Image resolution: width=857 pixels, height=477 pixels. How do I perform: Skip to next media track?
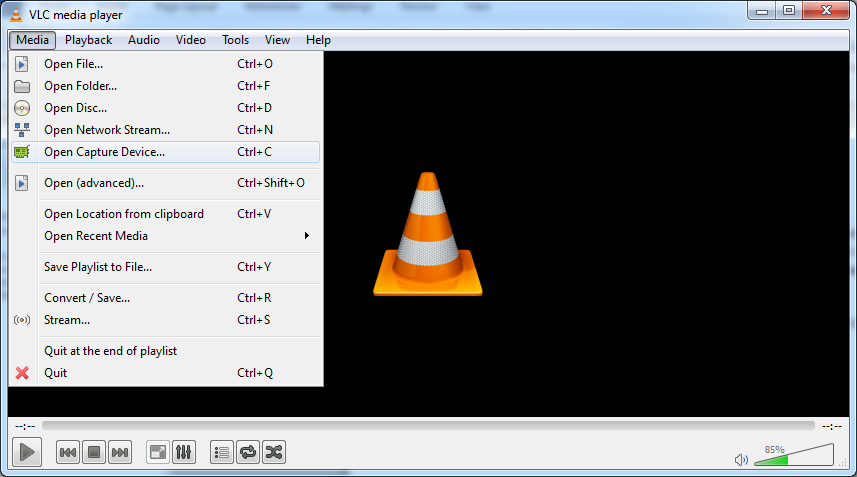(x=120, y=452)
